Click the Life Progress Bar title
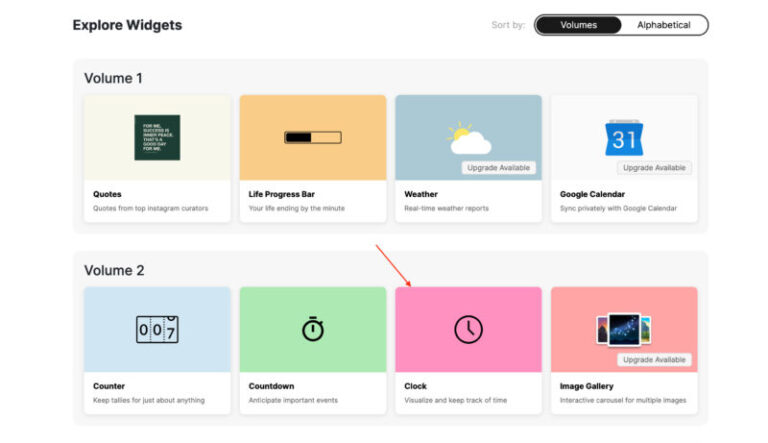Image resolution: width=768 pixels, height=443 pixels. 284,194
